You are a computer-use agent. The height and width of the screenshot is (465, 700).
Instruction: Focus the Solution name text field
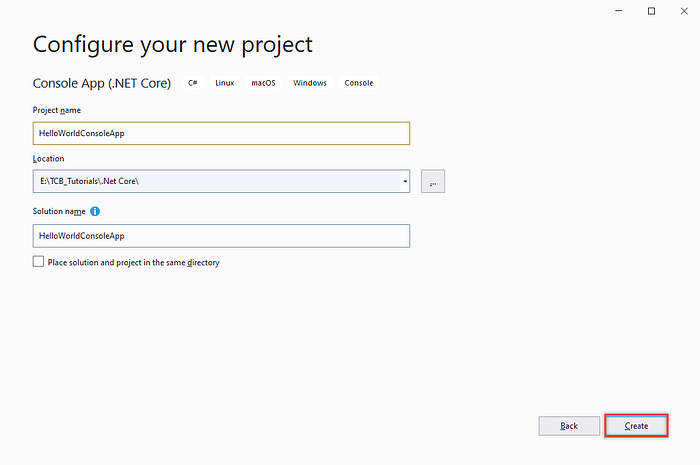click(221, 236)
